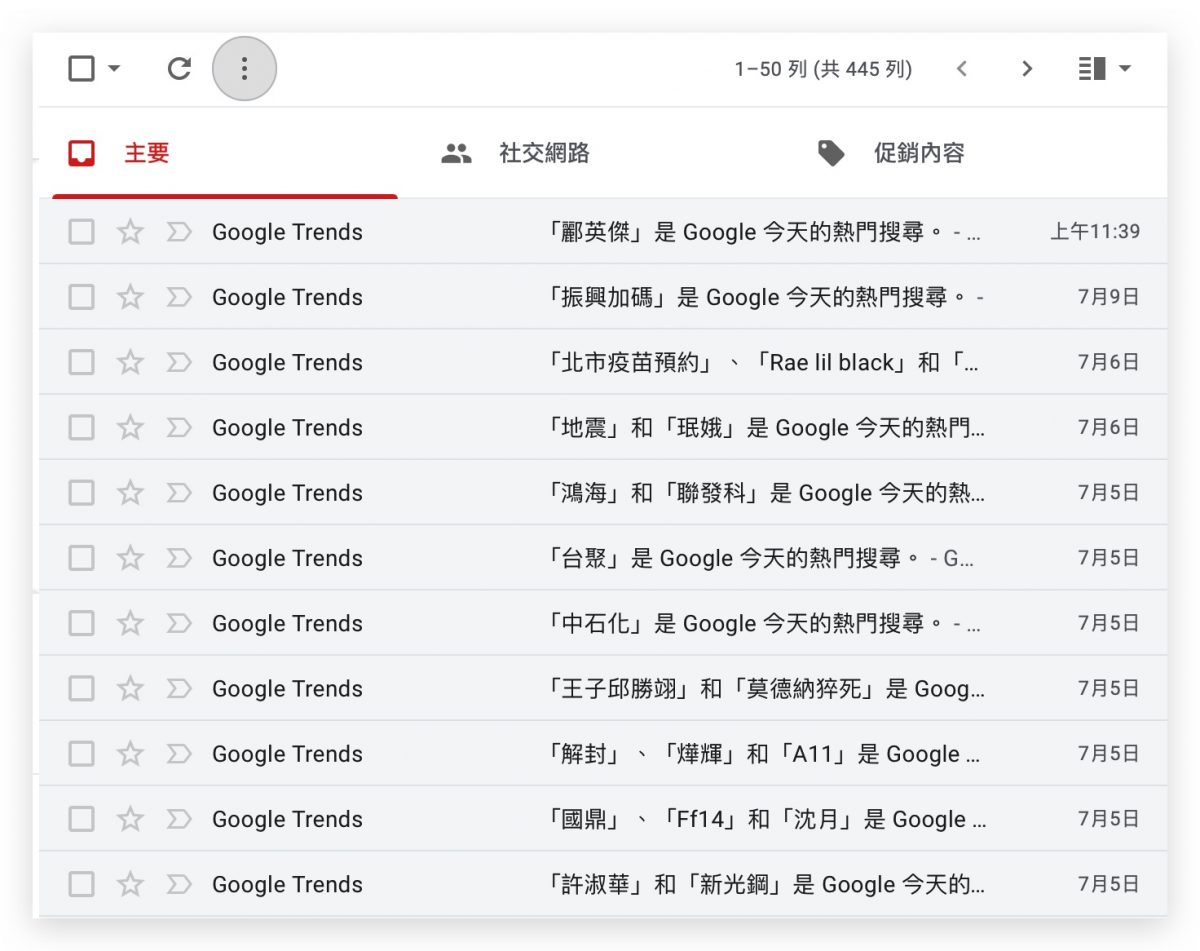Star the 「王子邱勝翊」 email

pos(130,689)
